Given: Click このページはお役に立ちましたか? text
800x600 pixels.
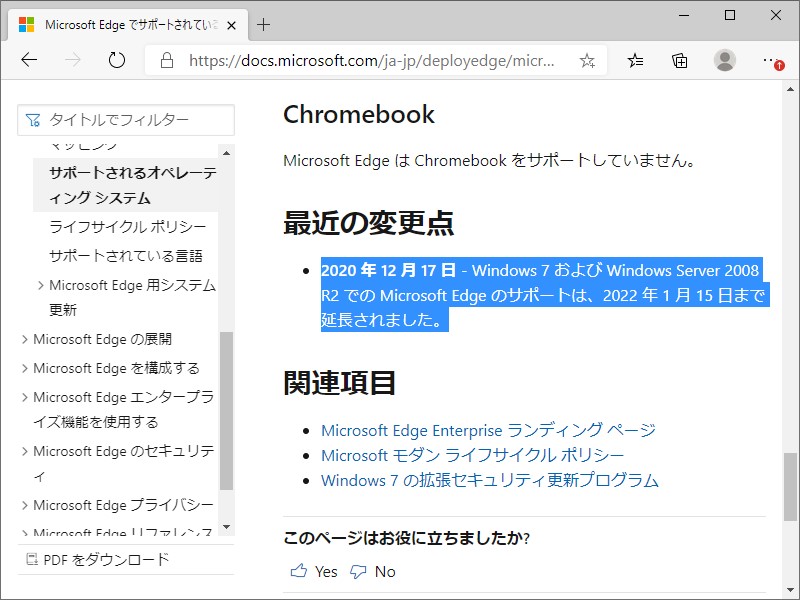Looking at the screenshot, I should tap(407, 538).
